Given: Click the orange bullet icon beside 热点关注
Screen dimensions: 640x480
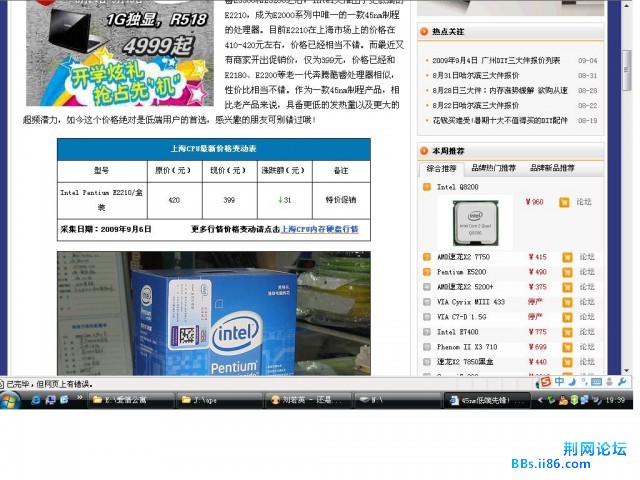Looking at the screenshot, I should [x=424, y=31].
